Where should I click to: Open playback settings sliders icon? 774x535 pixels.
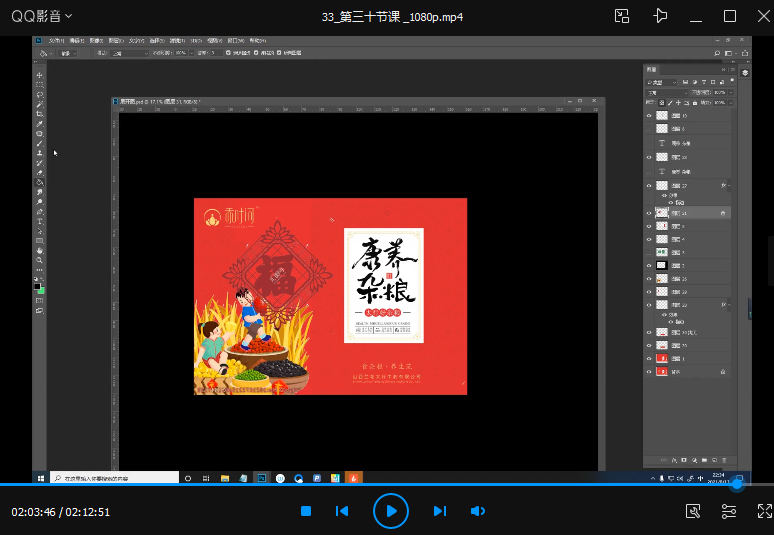pos(729,511)
